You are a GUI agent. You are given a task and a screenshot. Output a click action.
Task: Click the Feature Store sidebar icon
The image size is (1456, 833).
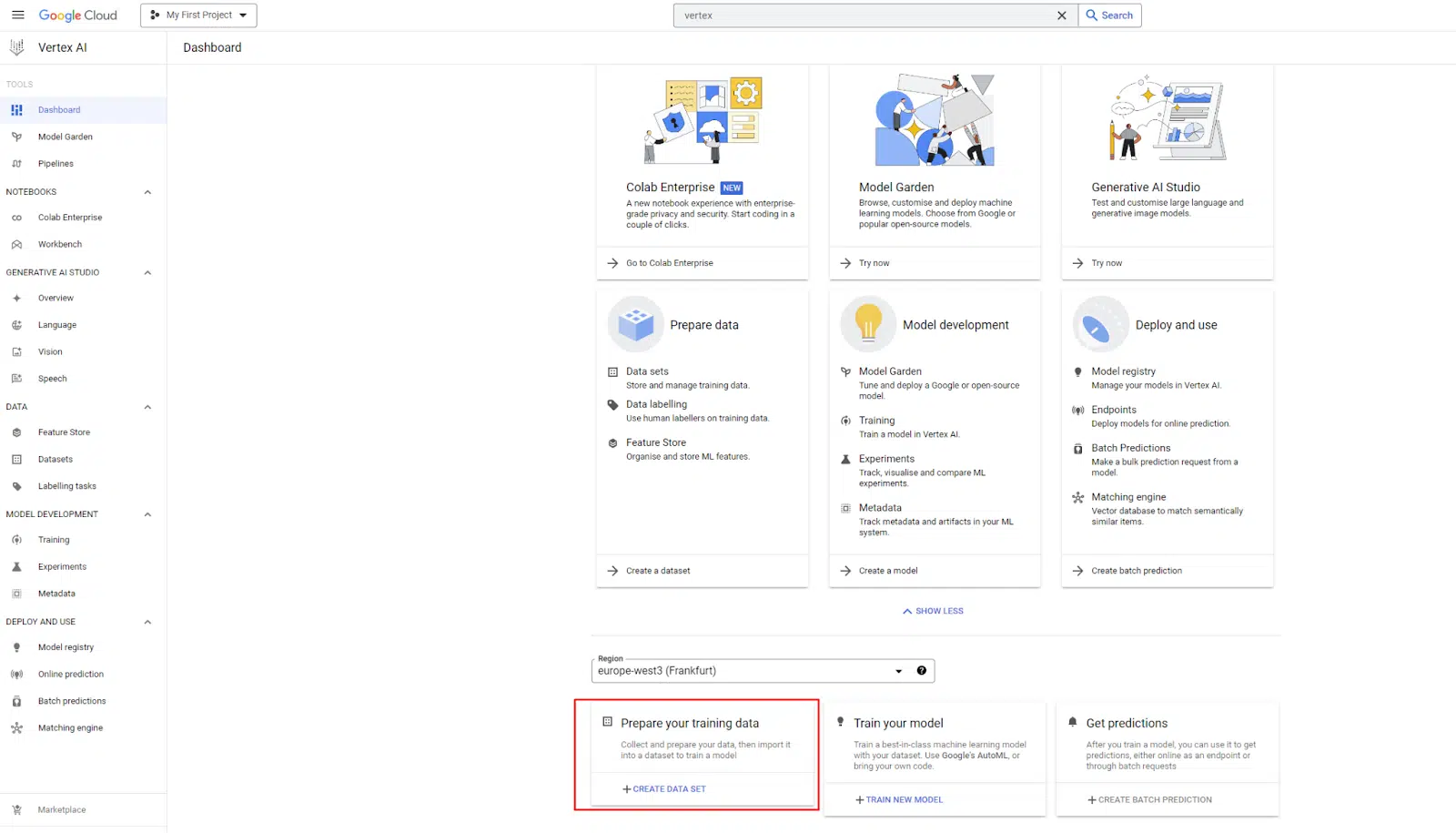(x=16, y=432)
